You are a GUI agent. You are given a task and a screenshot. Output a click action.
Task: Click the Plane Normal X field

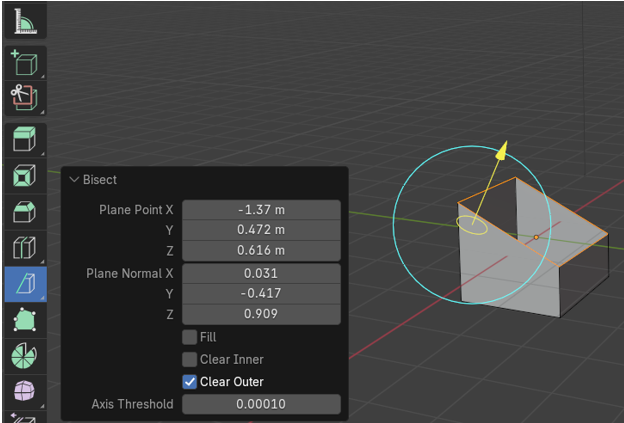click(x=261, y=273)
